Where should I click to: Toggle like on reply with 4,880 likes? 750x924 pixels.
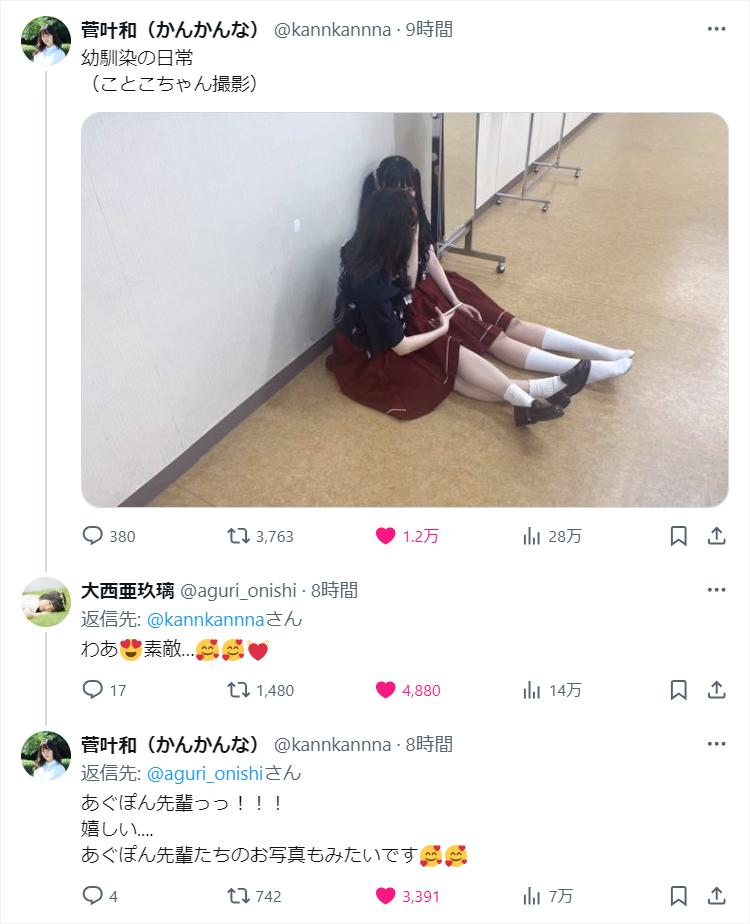point(385,689)
